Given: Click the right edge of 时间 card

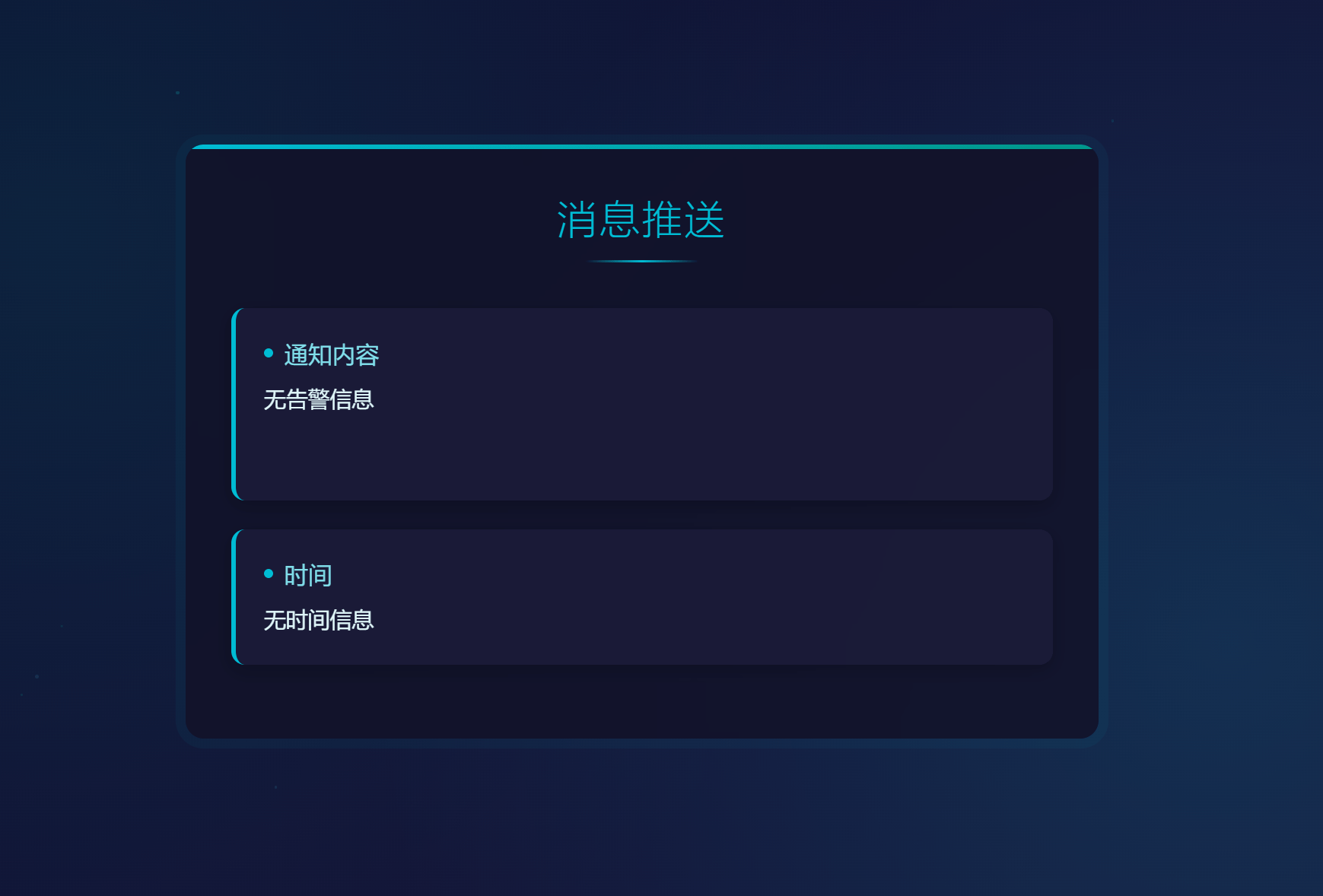Looking at the screenshot, I should 1050,597.
